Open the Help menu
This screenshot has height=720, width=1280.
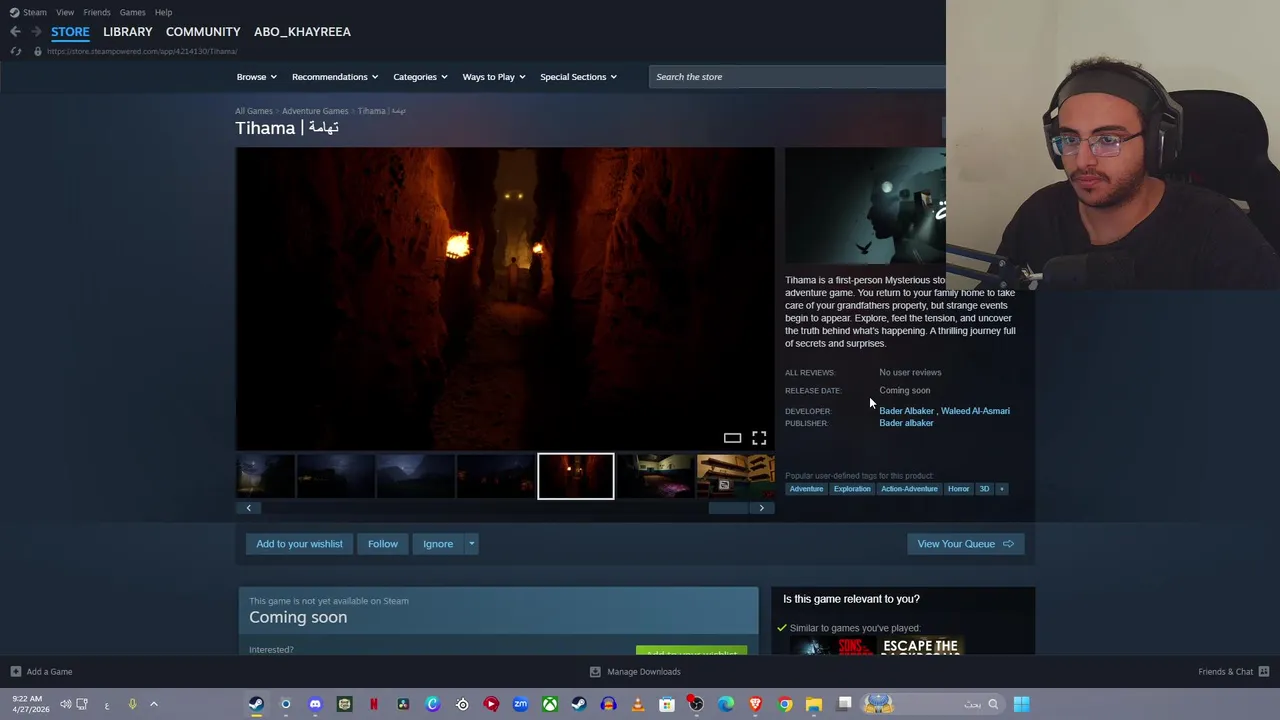163,12
